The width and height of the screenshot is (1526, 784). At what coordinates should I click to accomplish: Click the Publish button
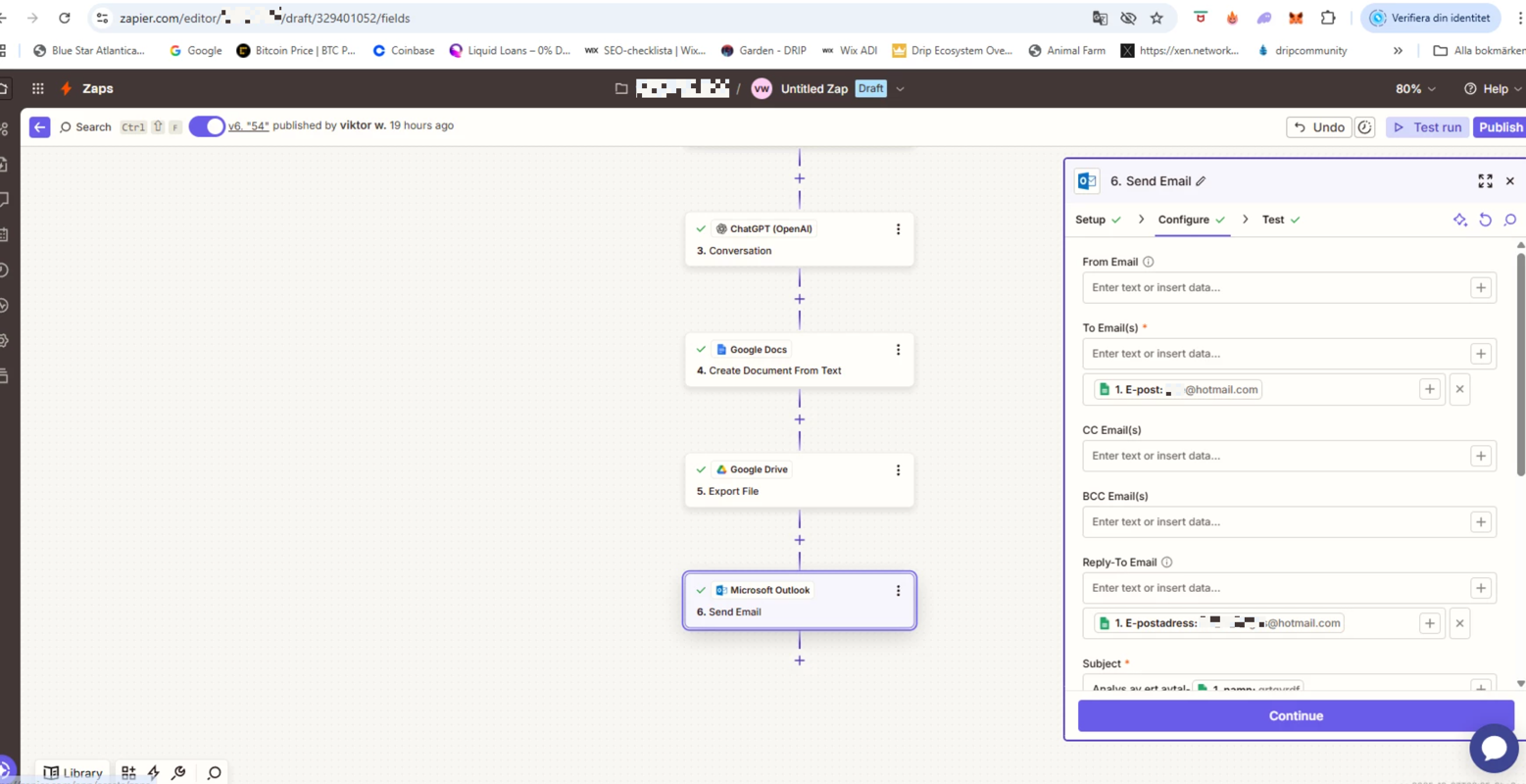click(x=1500, y=127)
